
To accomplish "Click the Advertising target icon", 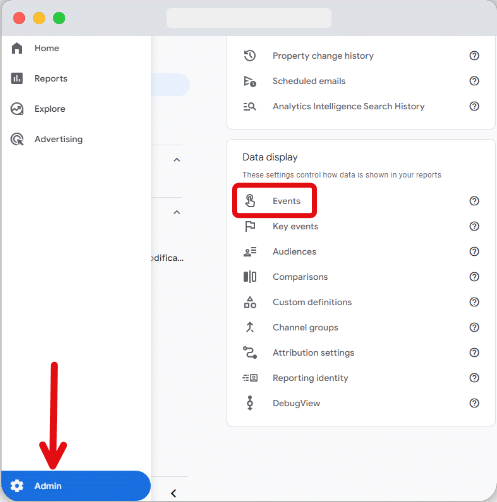I will tap(17, 139).
